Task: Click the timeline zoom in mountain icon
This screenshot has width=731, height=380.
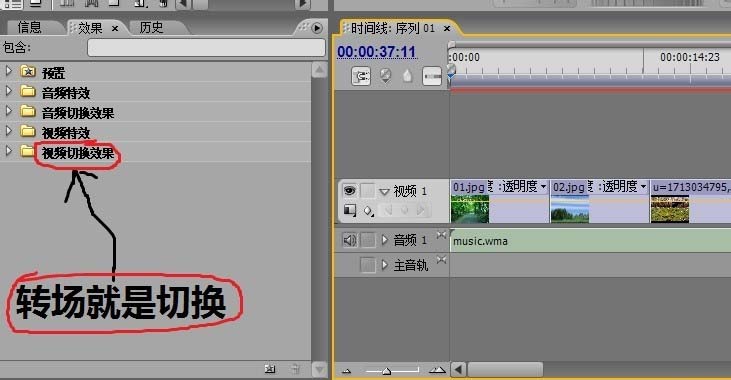Action: coord(437,370)
